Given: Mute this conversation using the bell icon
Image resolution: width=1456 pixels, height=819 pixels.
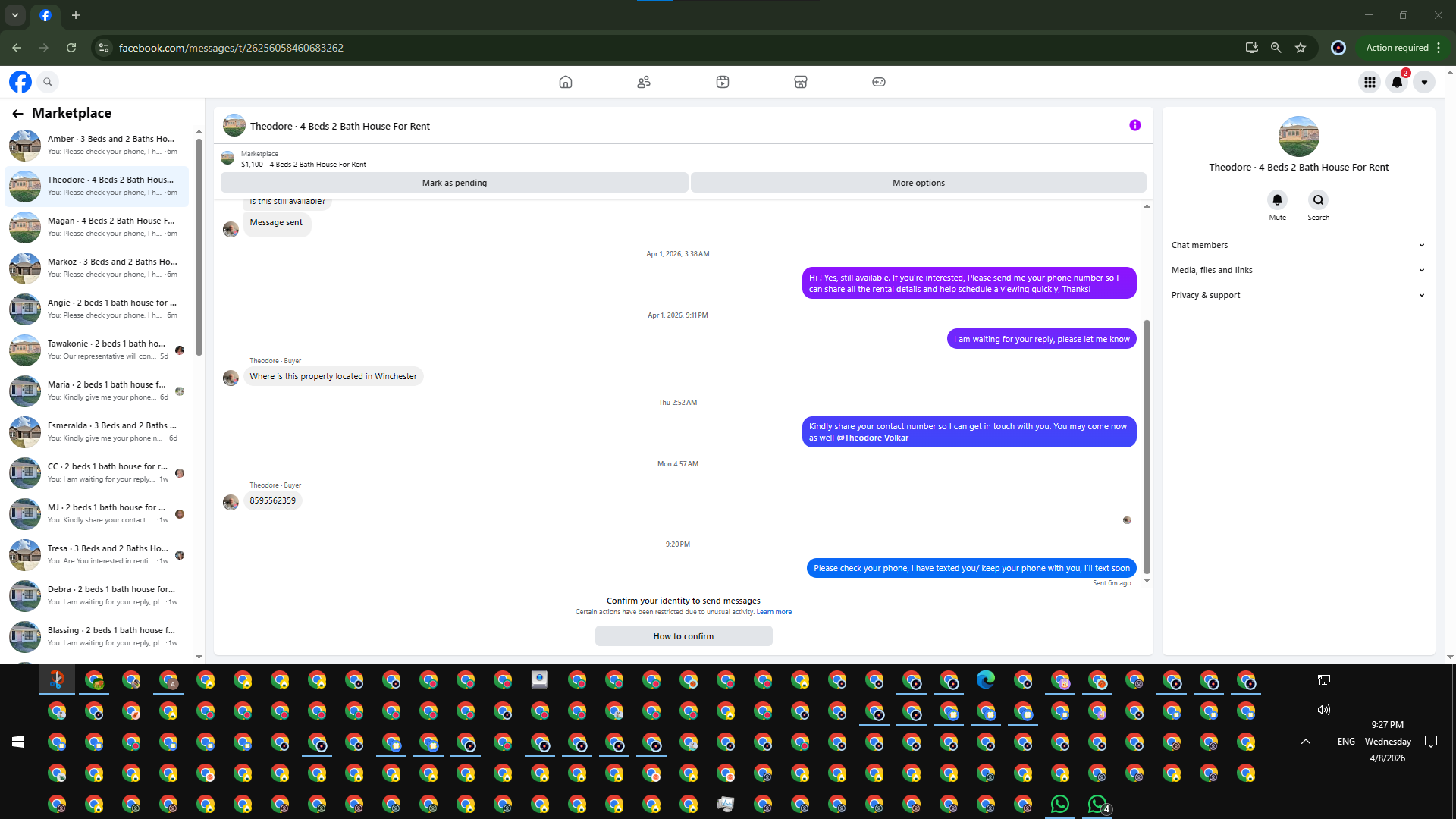Looking at the screenshot, I should (x=1277, y=200).
